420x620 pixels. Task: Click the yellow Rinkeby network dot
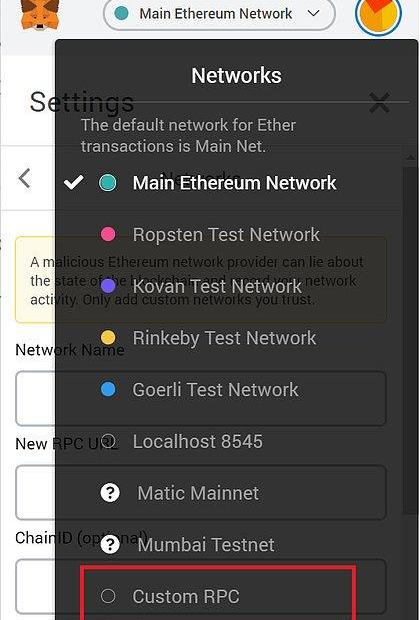point(108,337)
